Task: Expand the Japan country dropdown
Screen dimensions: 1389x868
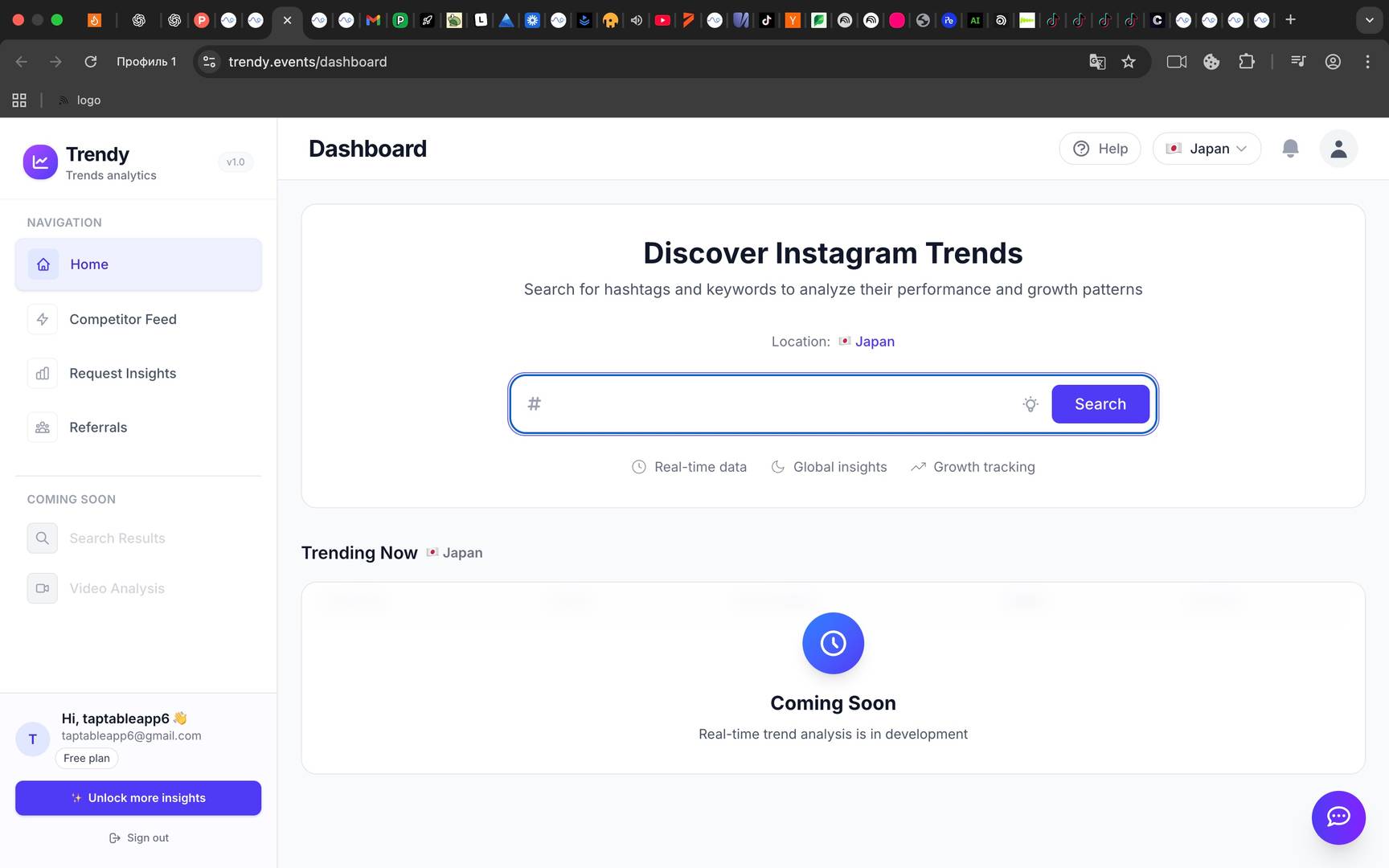Action: point(1207,149)
